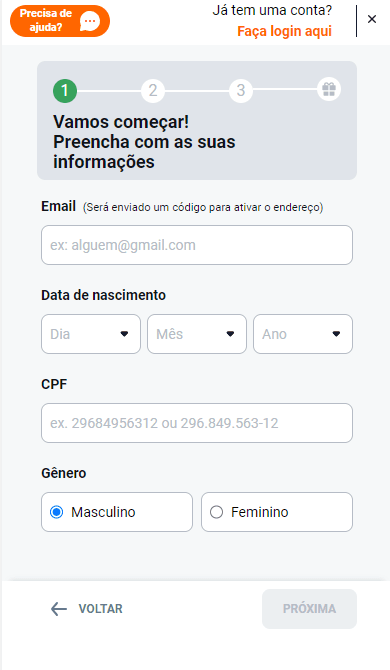
Task: Select the Masculino radio button
Action: [x=56, y=512]
